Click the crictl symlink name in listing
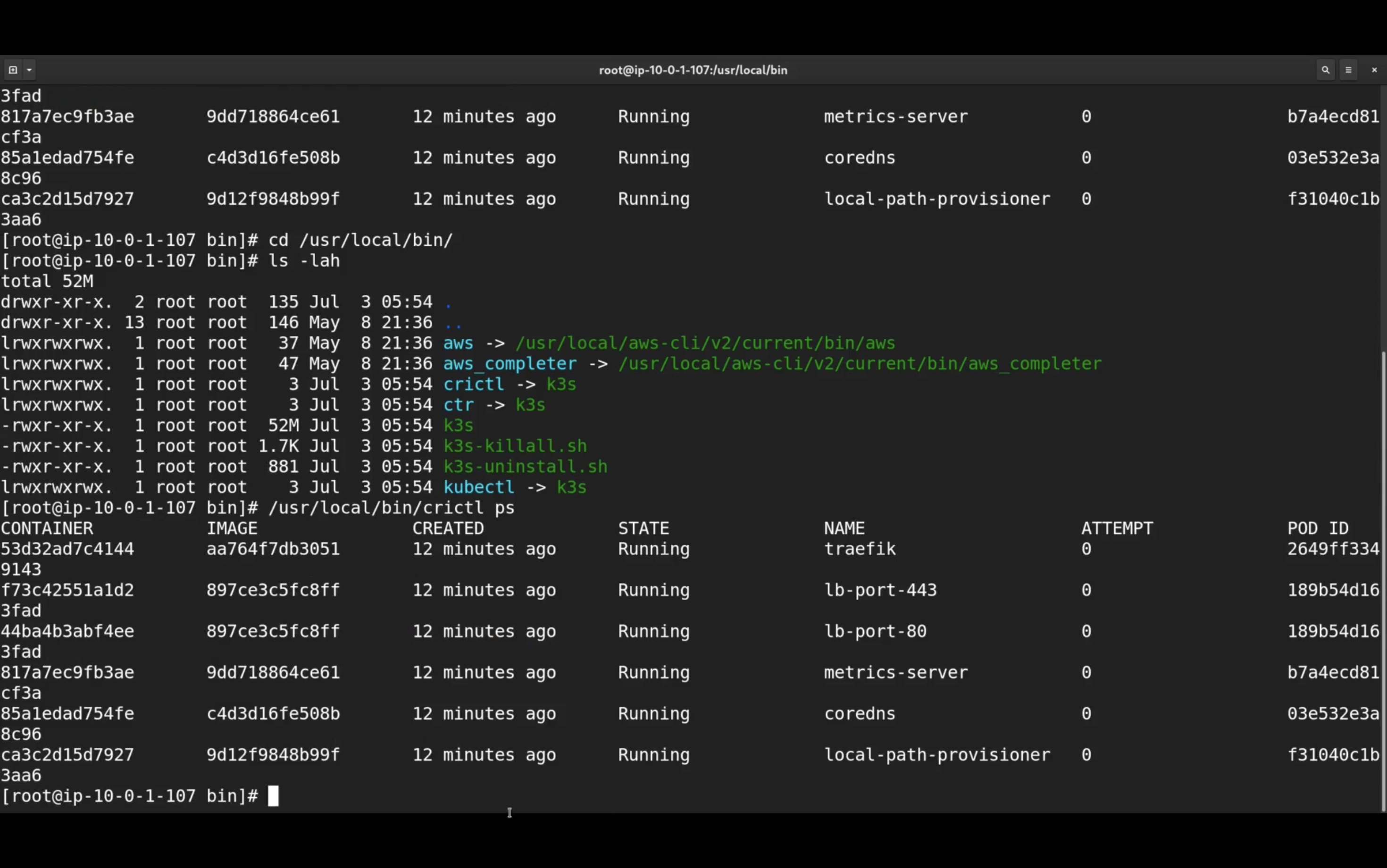This screenshot has height=868, width=1387. (474, 384)
